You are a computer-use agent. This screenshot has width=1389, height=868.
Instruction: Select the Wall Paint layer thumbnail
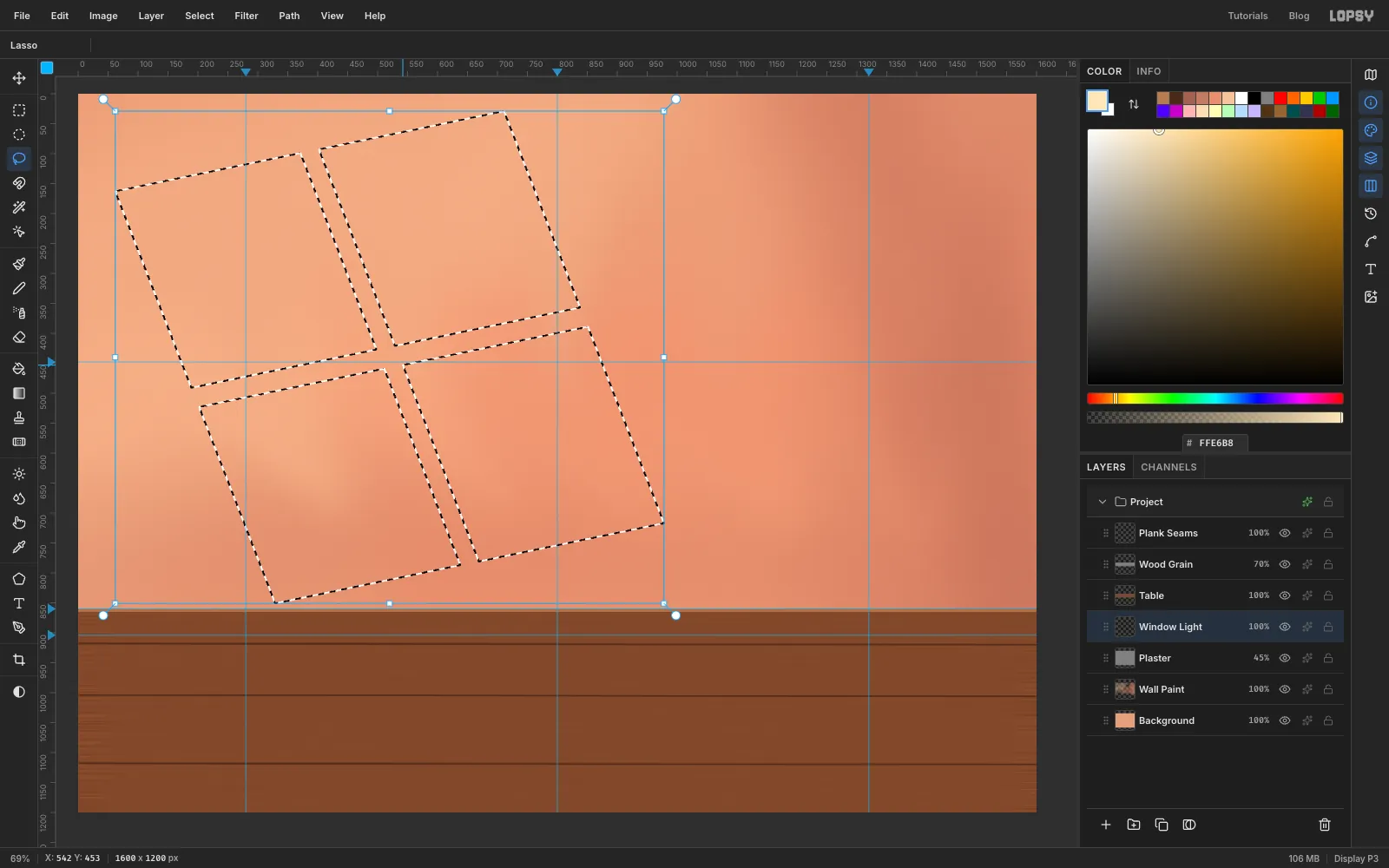tap(1125, 689)
